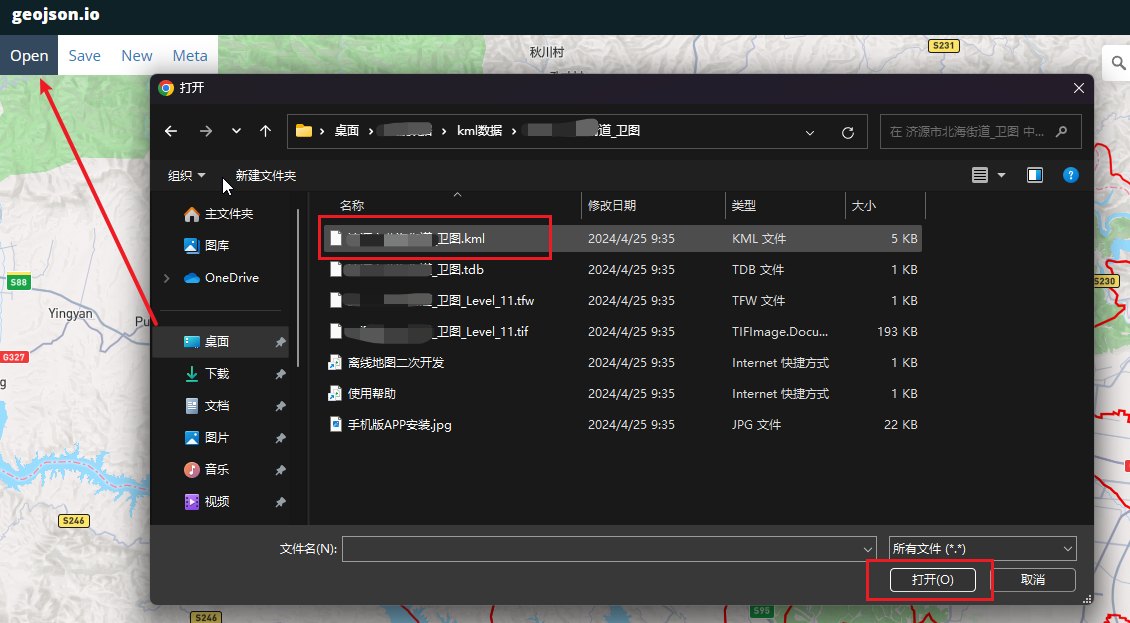This screenshot has width=1130, height=623.
Task: Toggle the preview pane icon
Action: coord(1035,175)
